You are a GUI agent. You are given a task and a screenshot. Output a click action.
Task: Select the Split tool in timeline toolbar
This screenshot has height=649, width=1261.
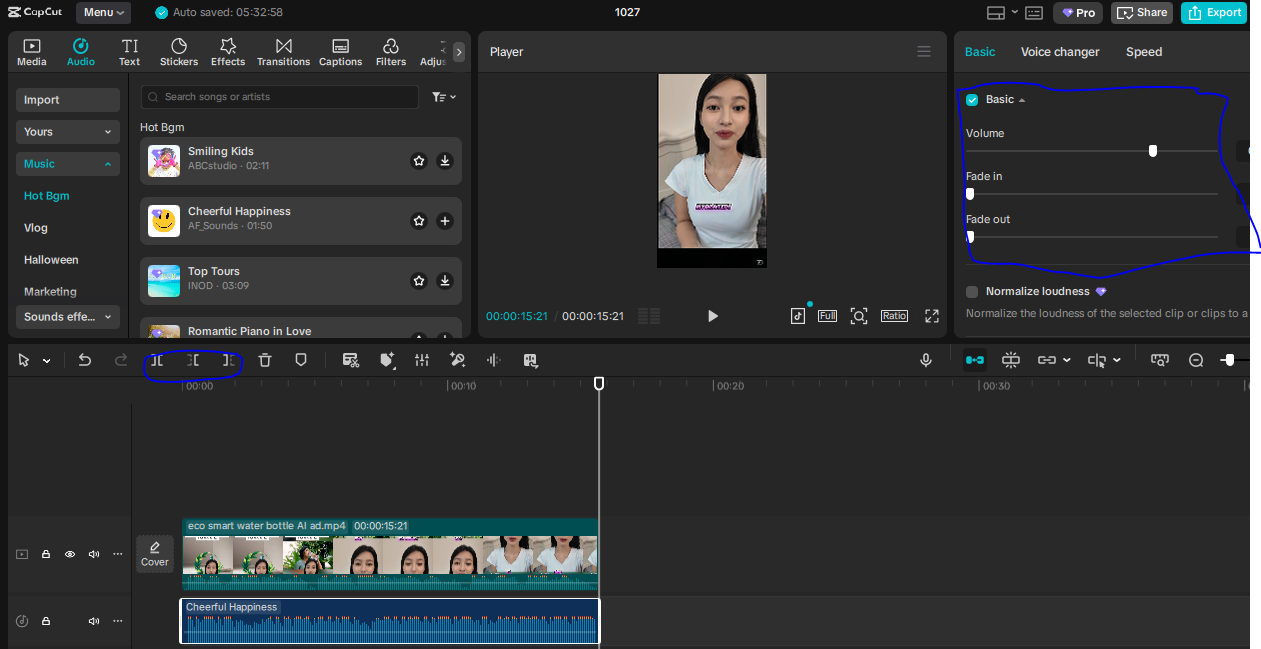click(157, 360)
